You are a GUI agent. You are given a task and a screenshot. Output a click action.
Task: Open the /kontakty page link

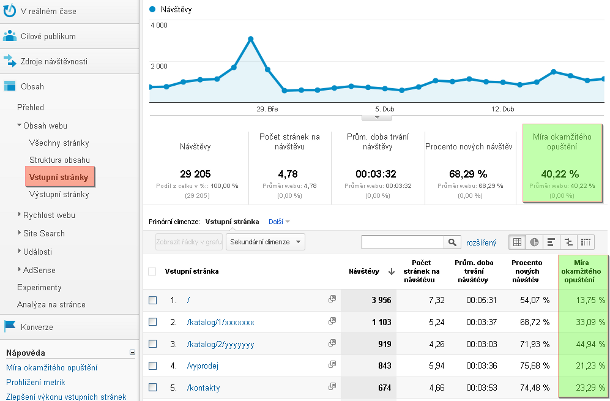pyautogui.click(x=203, y=388)
